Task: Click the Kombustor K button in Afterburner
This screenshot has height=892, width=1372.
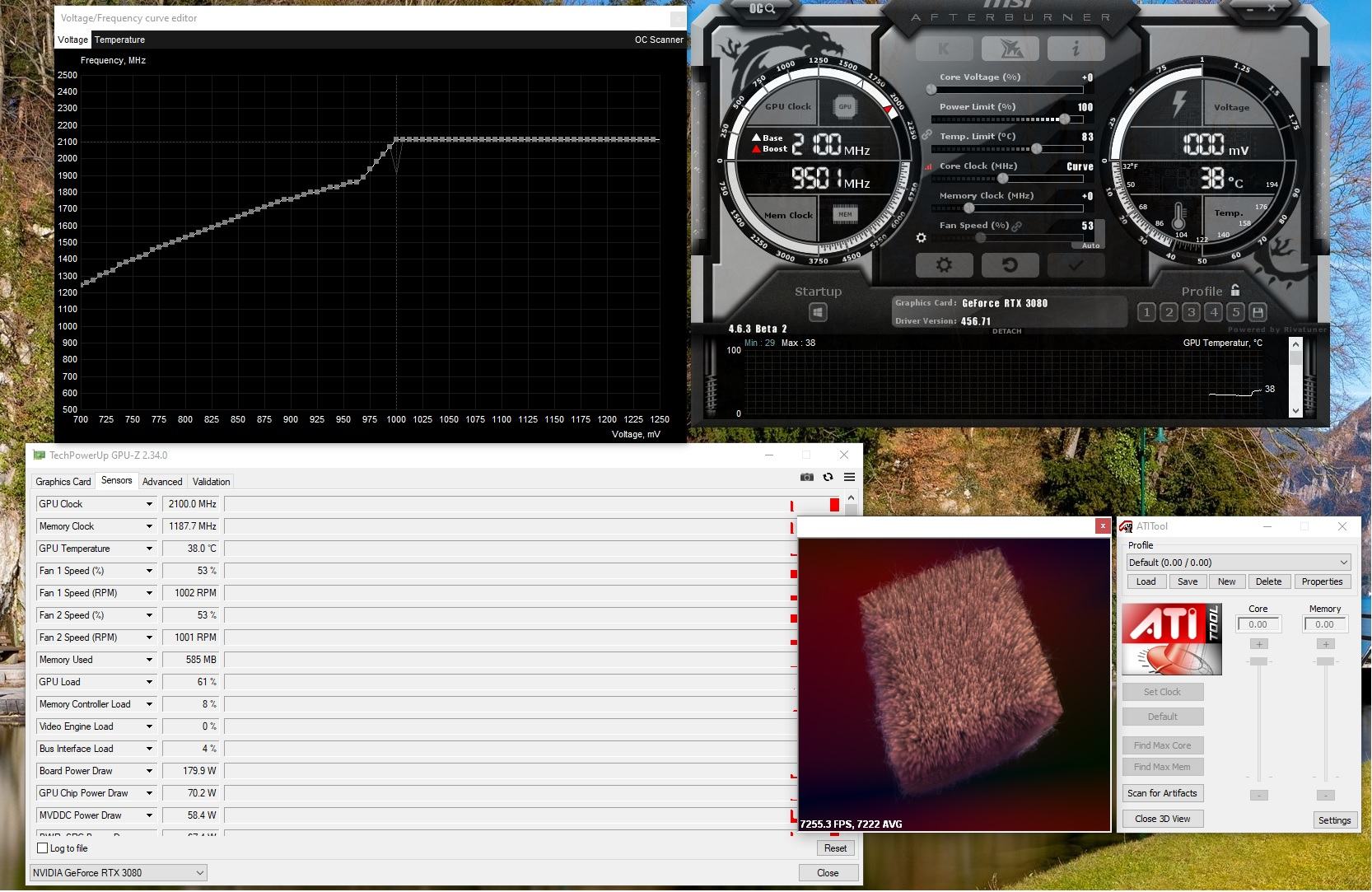Action: (944, 49)
